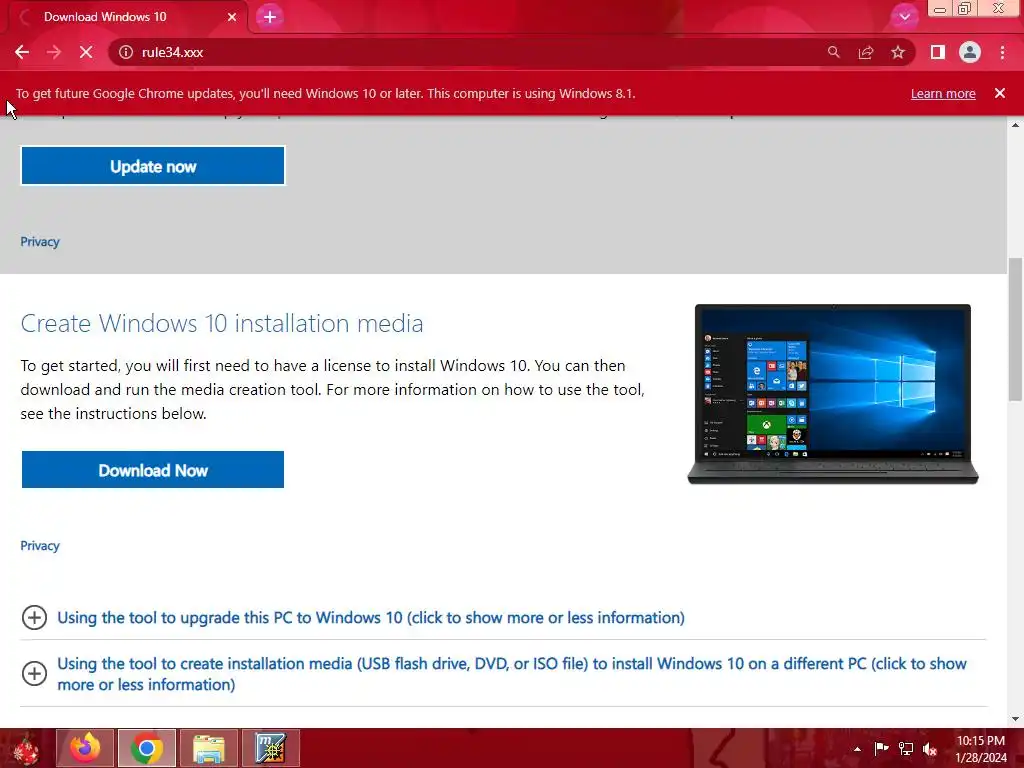1024x768 pixels.
Task: Open the side panel icon
Action: 938,52
